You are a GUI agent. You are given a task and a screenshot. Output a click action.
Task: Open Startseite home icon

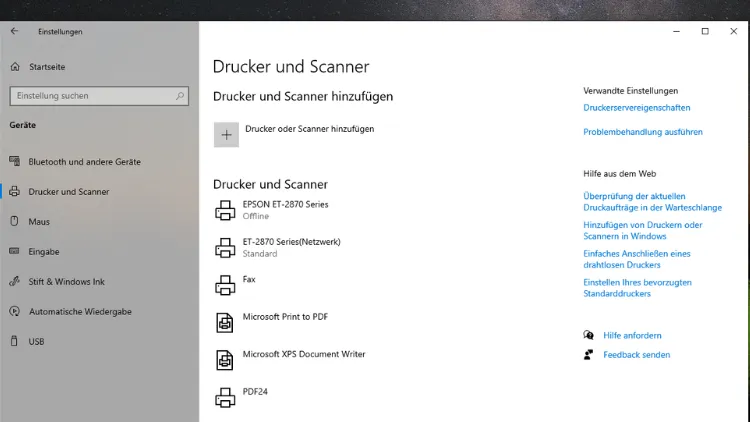[15, 67]
